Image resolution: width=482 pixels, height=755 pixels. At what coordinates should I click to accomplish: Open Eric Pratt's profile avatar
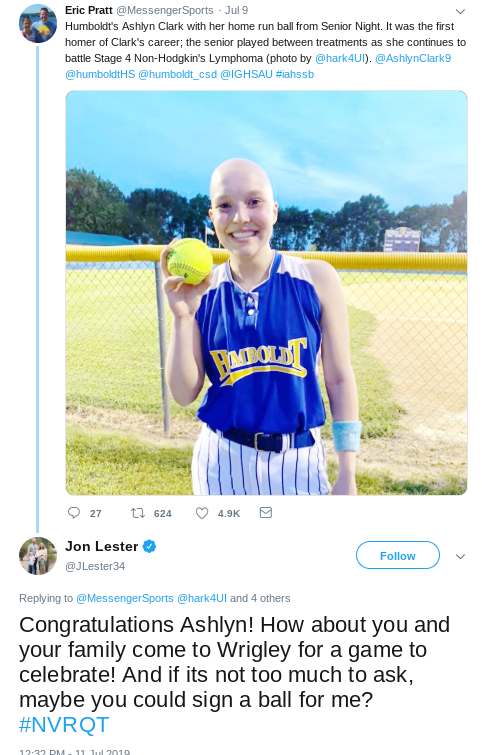tap(38, 24)
